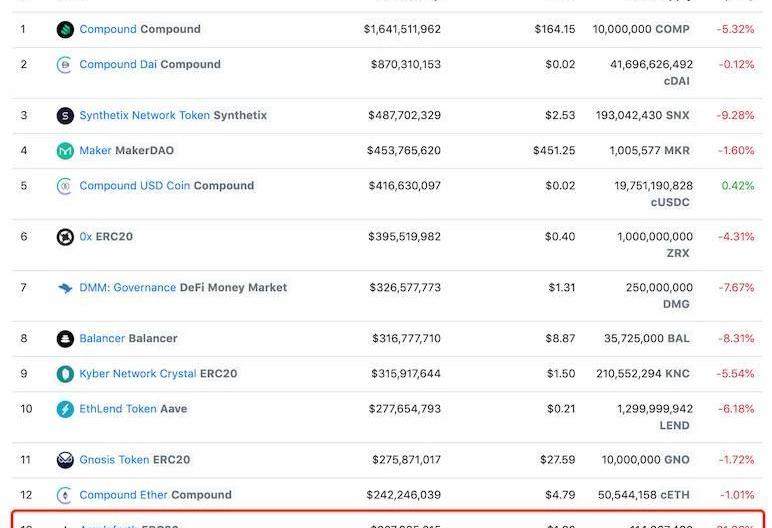Select the market cap $487,702,329
Screen dimensions: 772x528
[x=404, y=115]
